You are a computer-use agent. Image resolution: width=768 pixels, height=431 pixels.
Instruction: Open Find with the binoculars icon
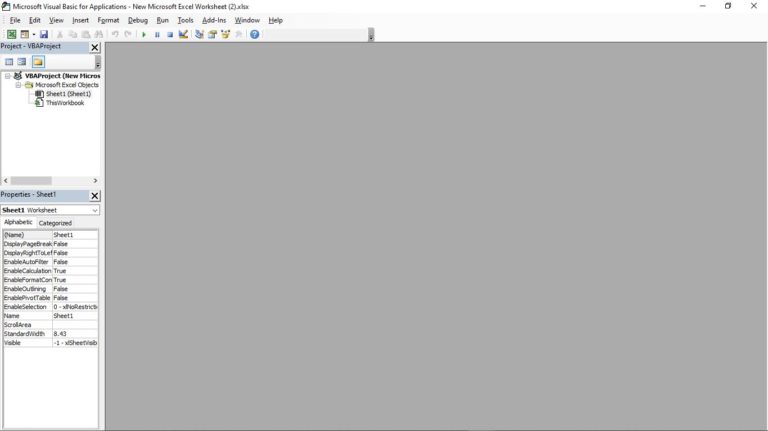tap(99, 34)
